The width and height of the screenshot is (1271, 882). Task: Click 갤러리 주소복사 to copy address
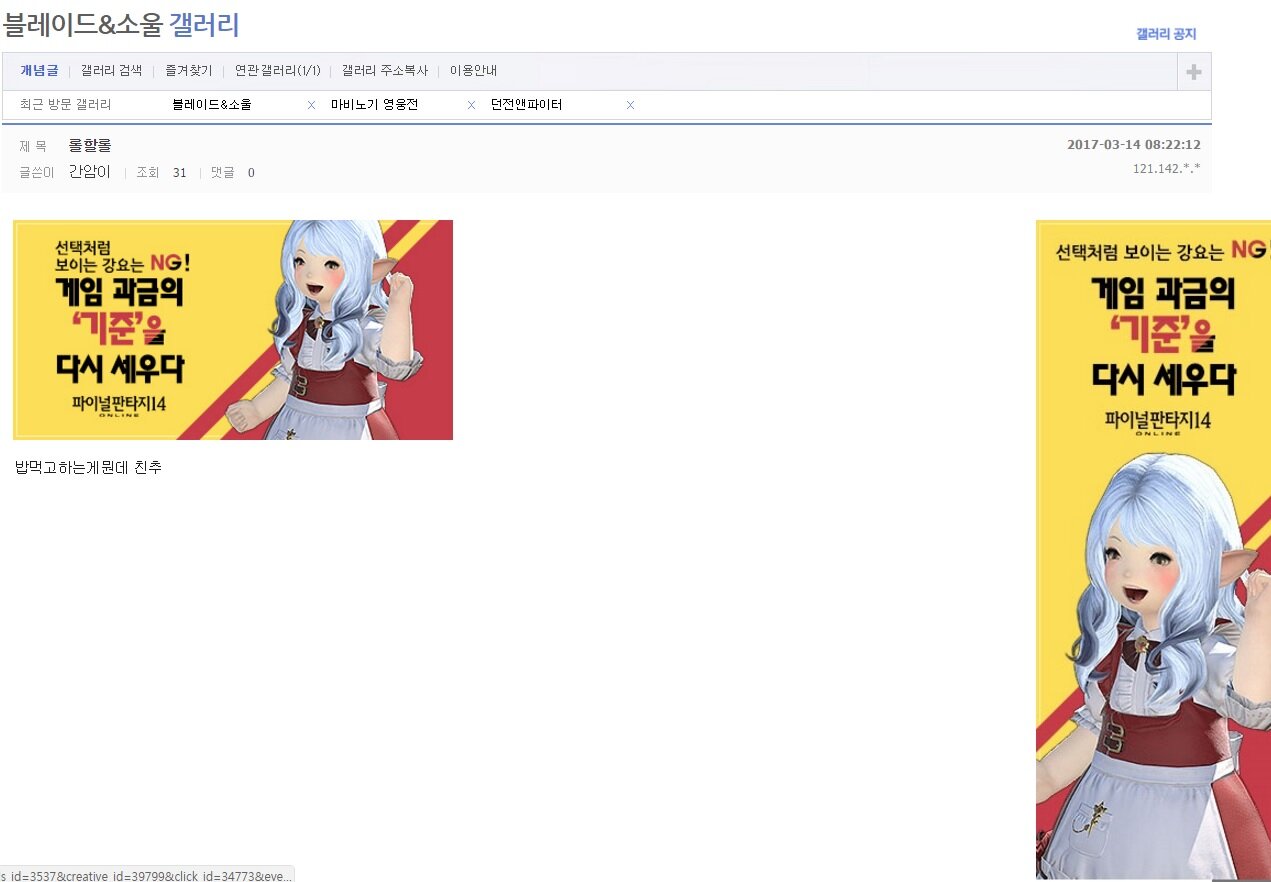point(384,71)
